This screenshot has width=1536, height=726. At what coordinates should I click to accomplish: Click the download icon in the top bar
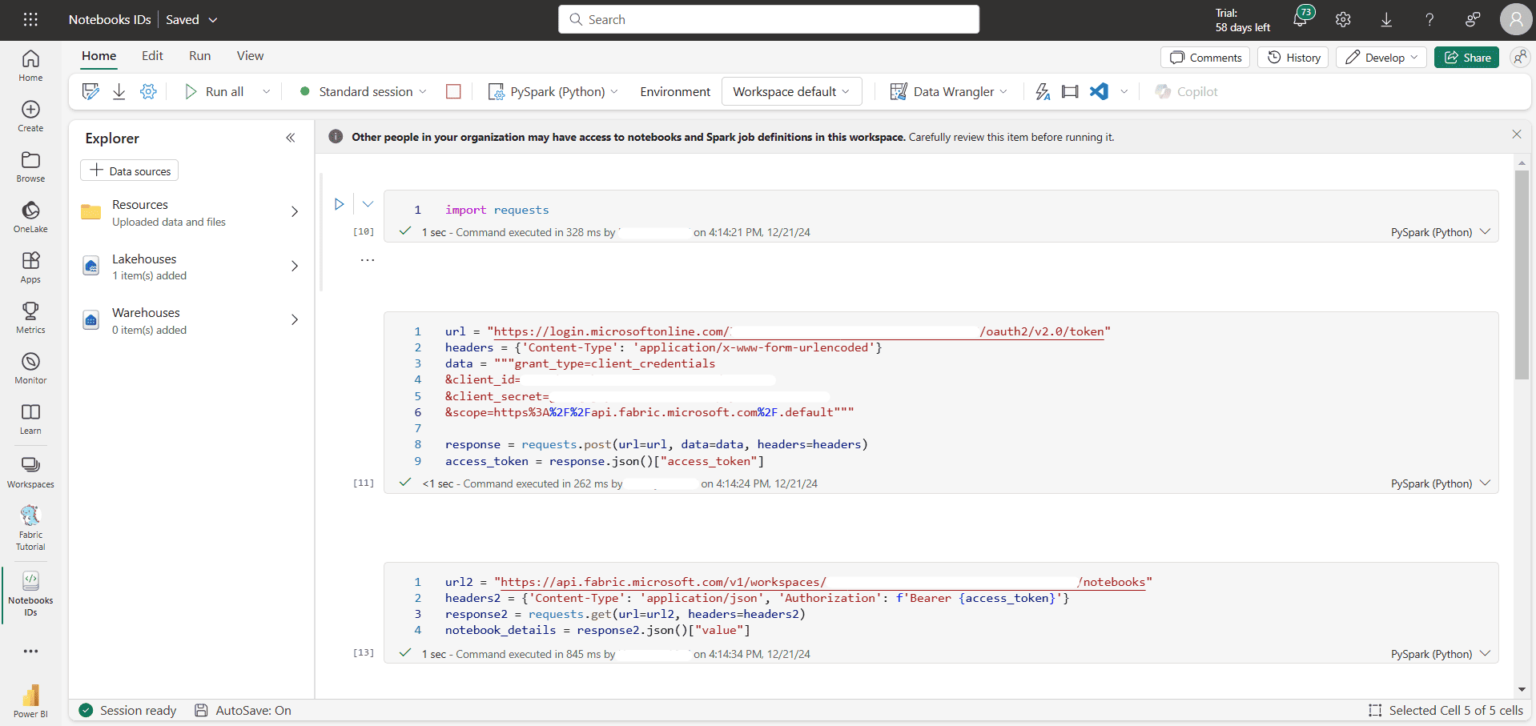(1386, 19)
